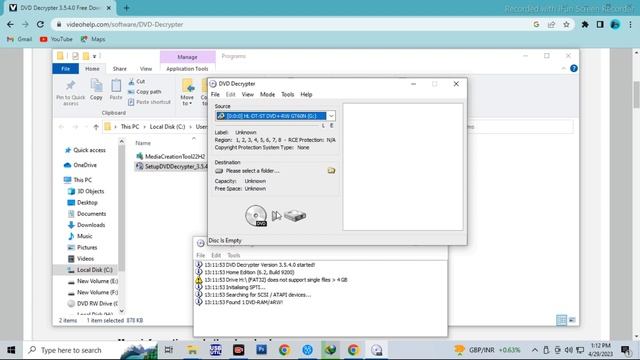Select This PC in Explorer sidebar
Image resolution: width=640 pixels, height=360 pixels.
coord(78,180)
